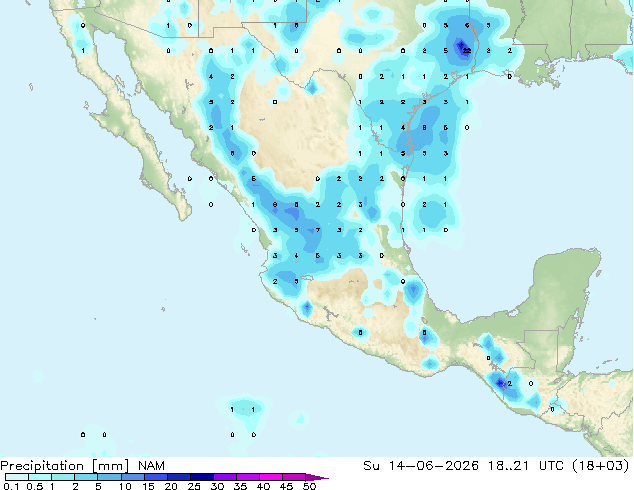
Task: Click the 0.5–1 mm legend color swatch
Action: (40, 477)
